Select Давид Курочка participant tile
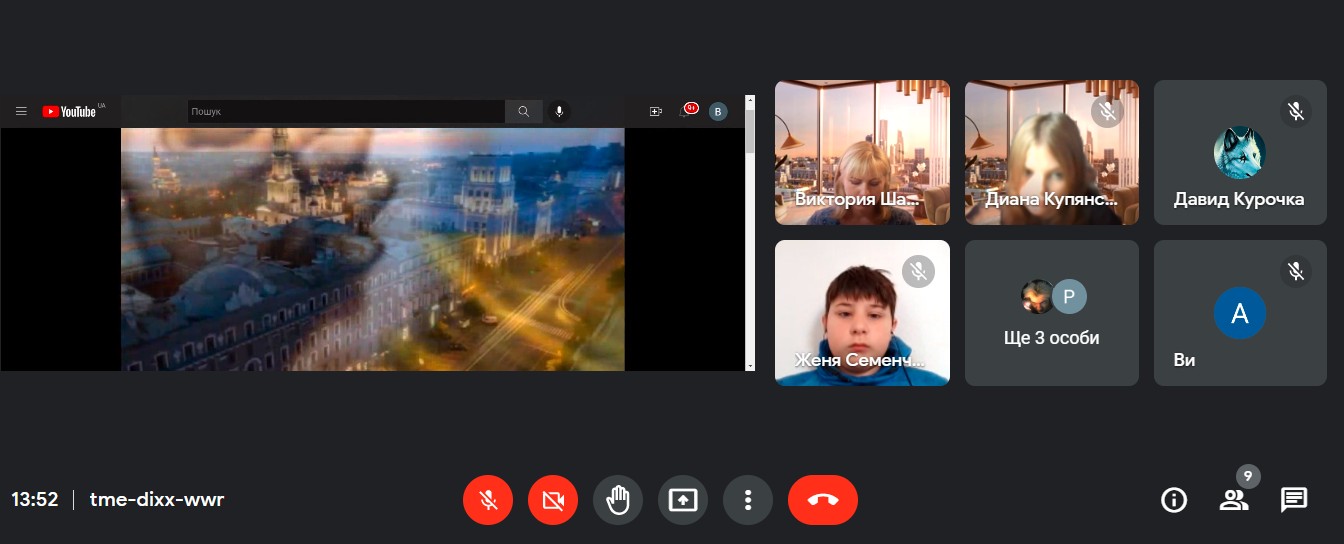1344x544 pixels. coord(1241,152)
